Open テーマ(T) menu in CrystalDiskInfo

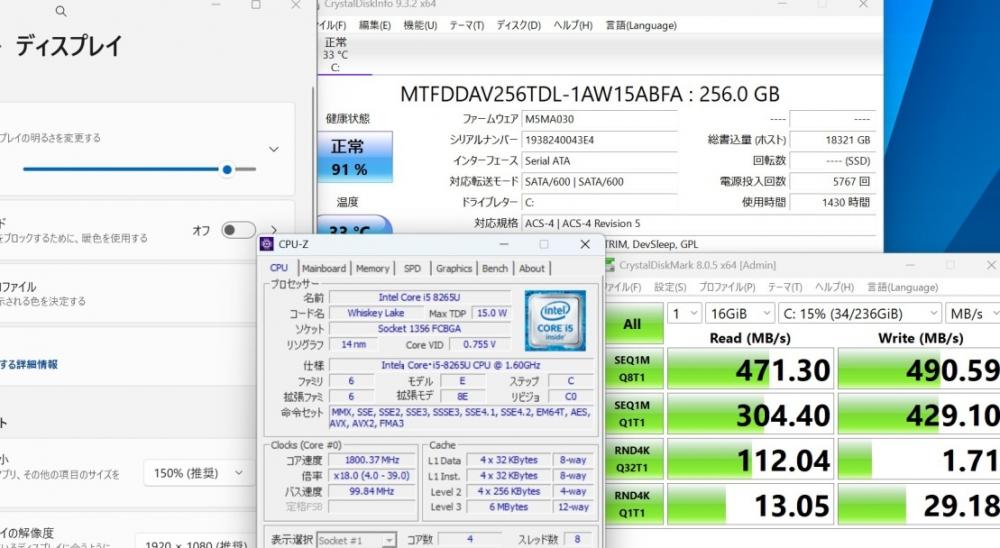click(x=466, y=26)
